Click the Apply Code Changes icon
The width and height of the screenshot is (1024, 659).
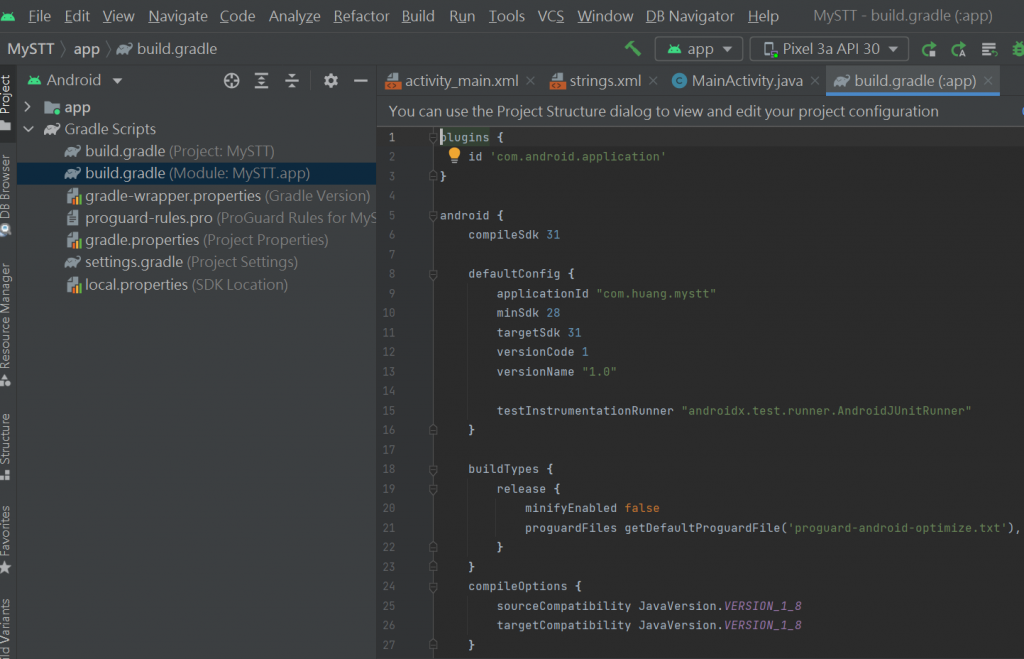(959, 49)
